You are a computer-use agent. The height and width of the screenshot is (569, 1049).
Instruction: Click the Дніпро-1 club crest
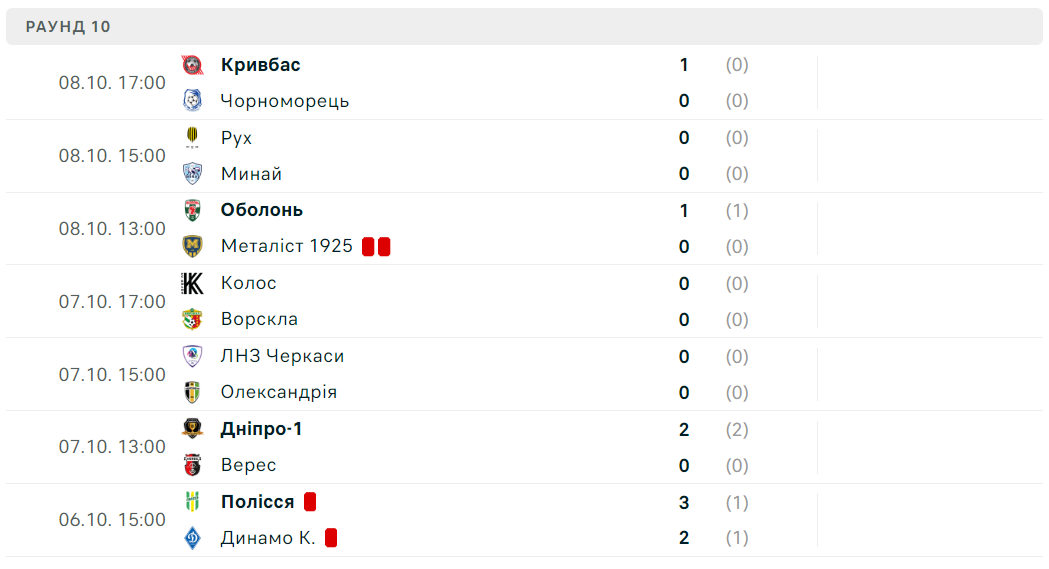(x=192, y=429)
